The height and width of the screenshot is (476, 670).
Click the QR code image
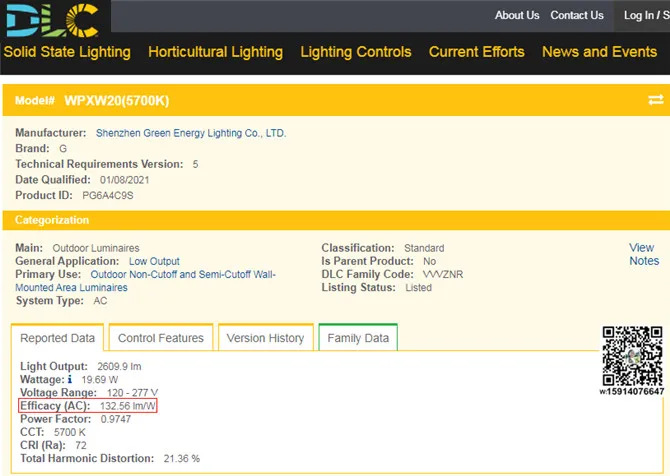[631, 357]
